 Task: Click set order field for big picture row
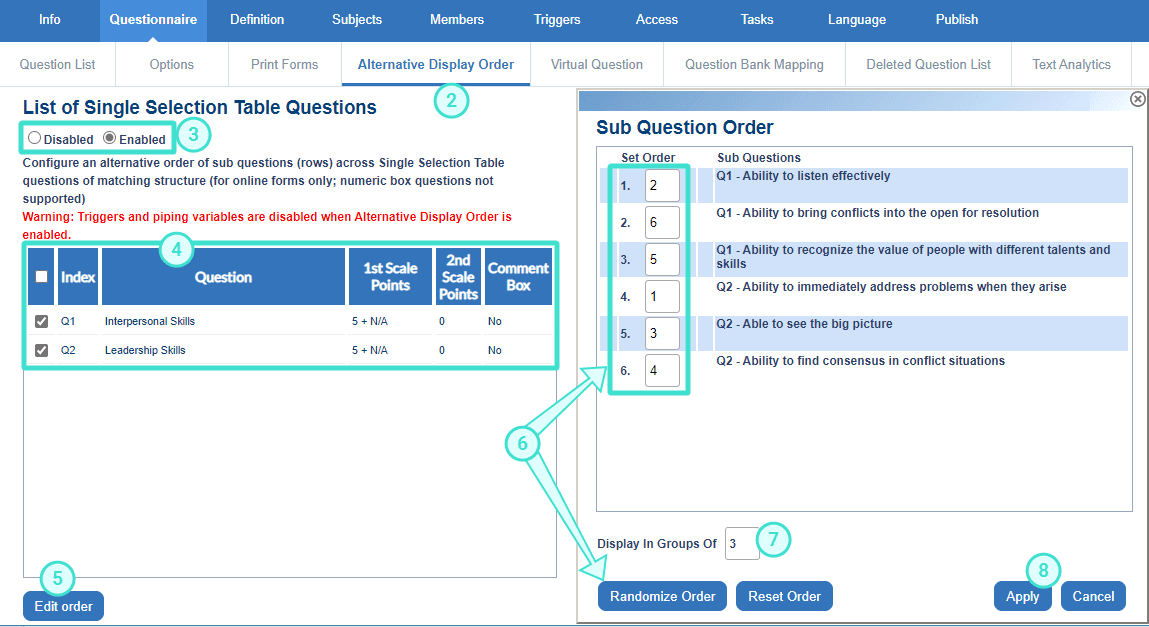coord(662,334)
